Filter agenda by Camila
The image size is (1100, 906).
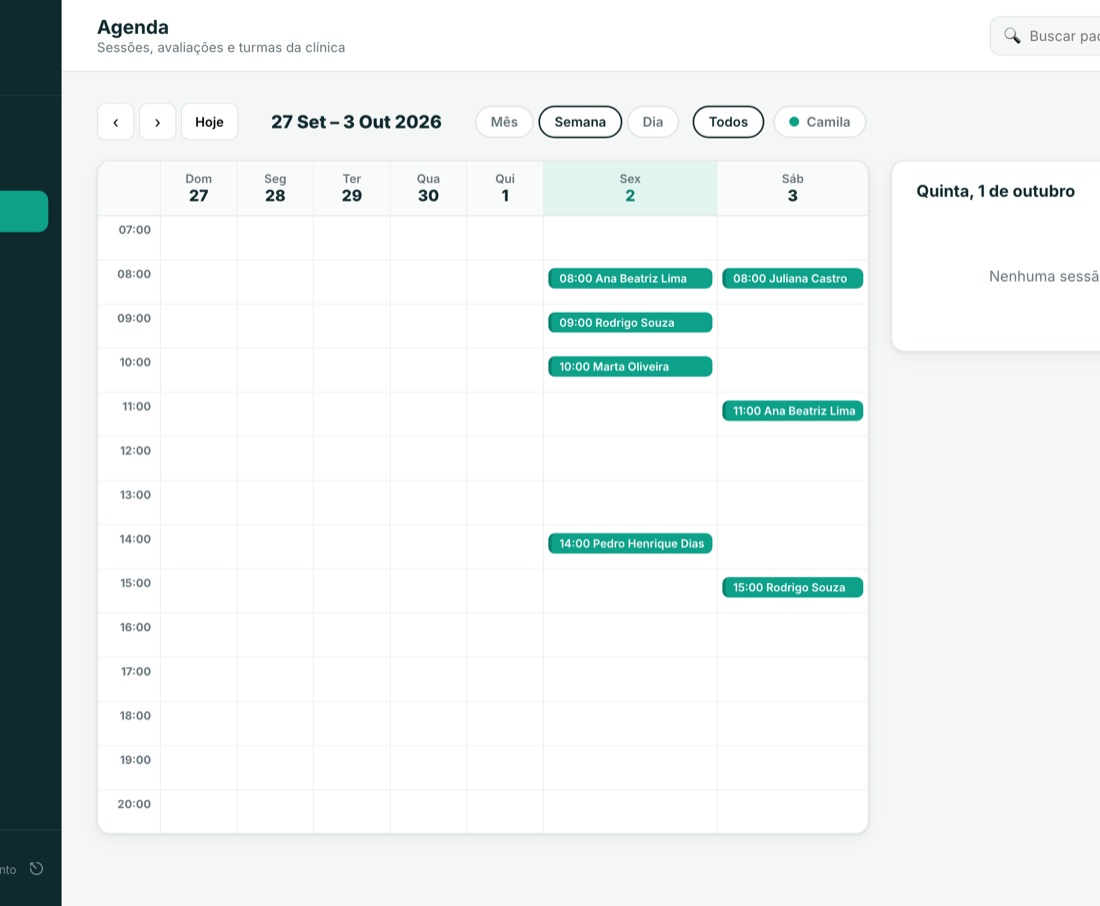click(x=819, y=122)
